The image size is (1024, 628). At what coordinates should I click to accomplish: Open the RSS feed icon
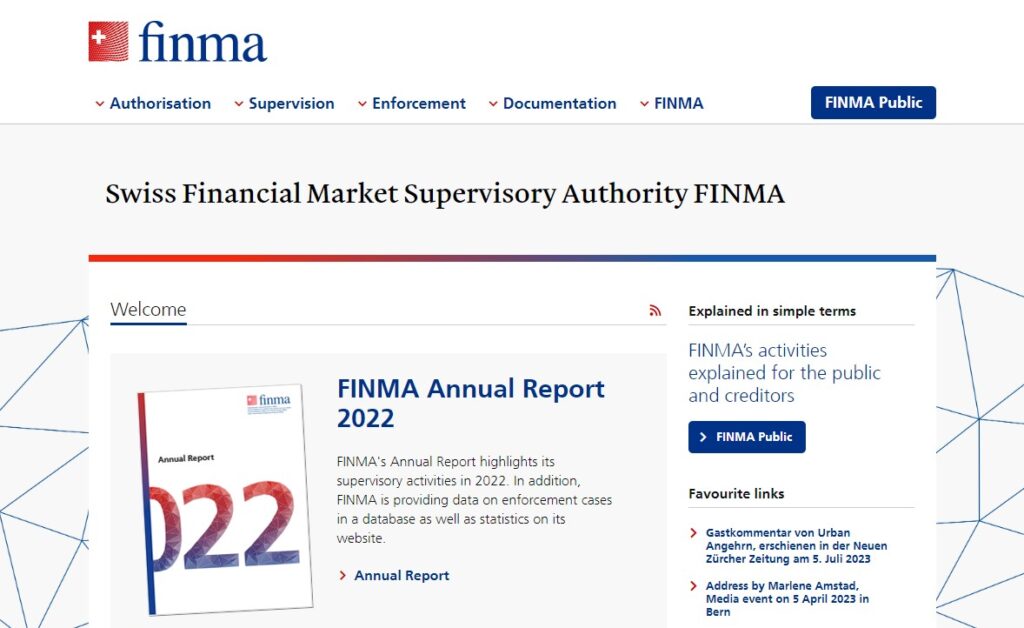[x=656, y=311]
